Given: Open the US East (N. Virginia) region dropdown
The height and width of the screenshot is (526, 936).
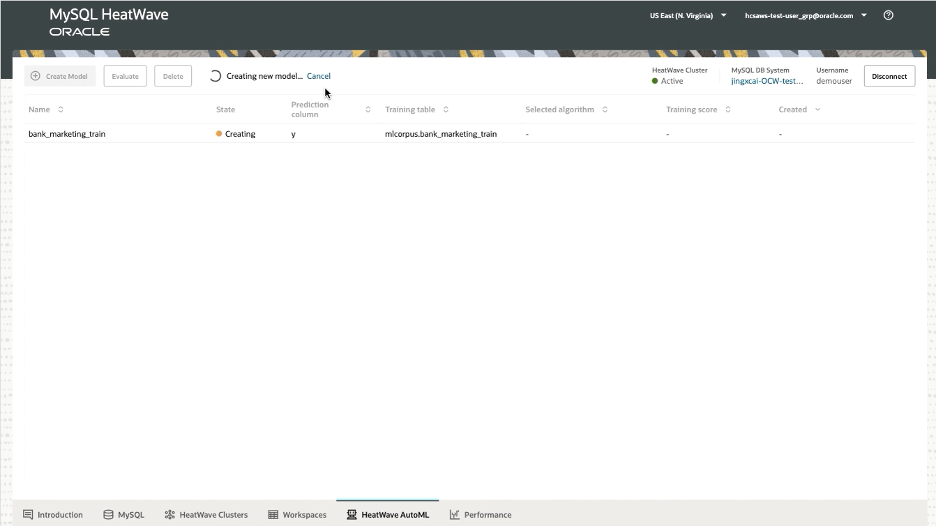Looking at the screenshot, I should click(688, 16).
